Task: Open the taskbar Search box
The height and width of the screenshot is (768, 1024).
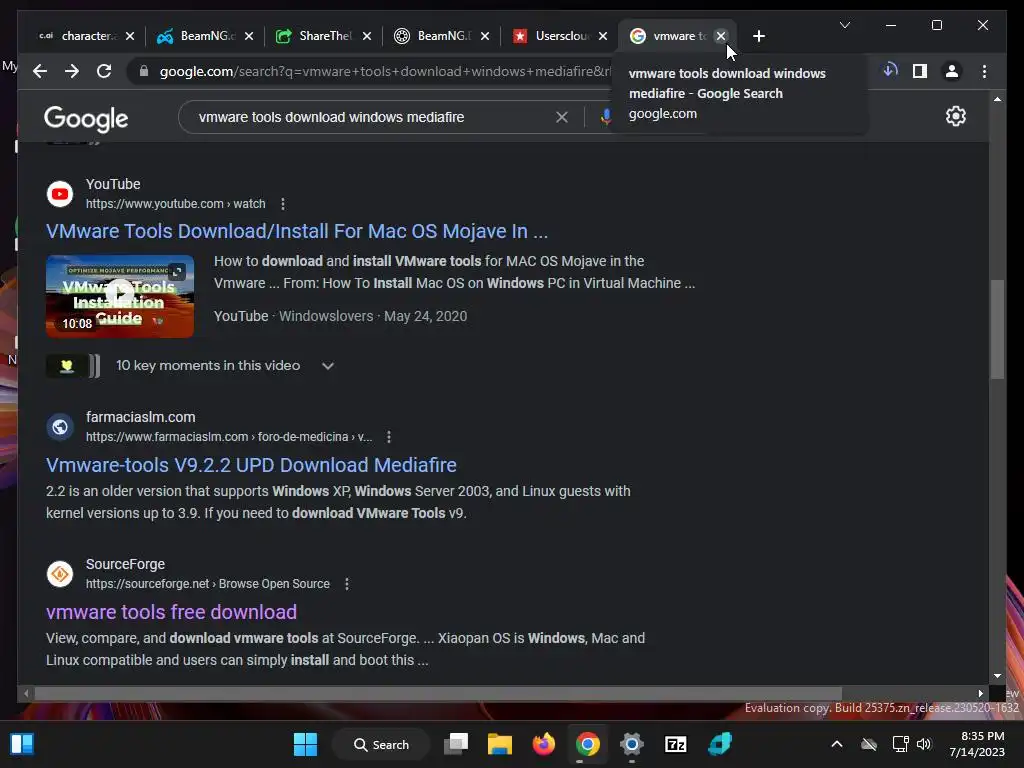Action: pos(381,744)
